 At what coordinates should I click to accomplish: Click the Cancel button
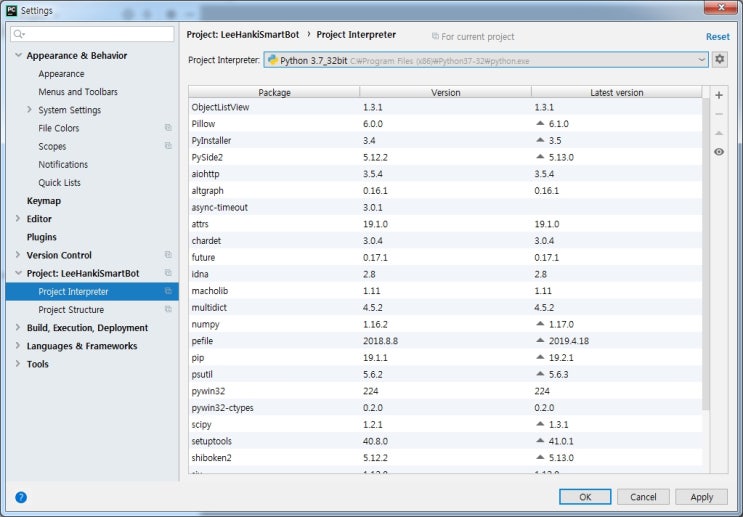pos(643,497)
